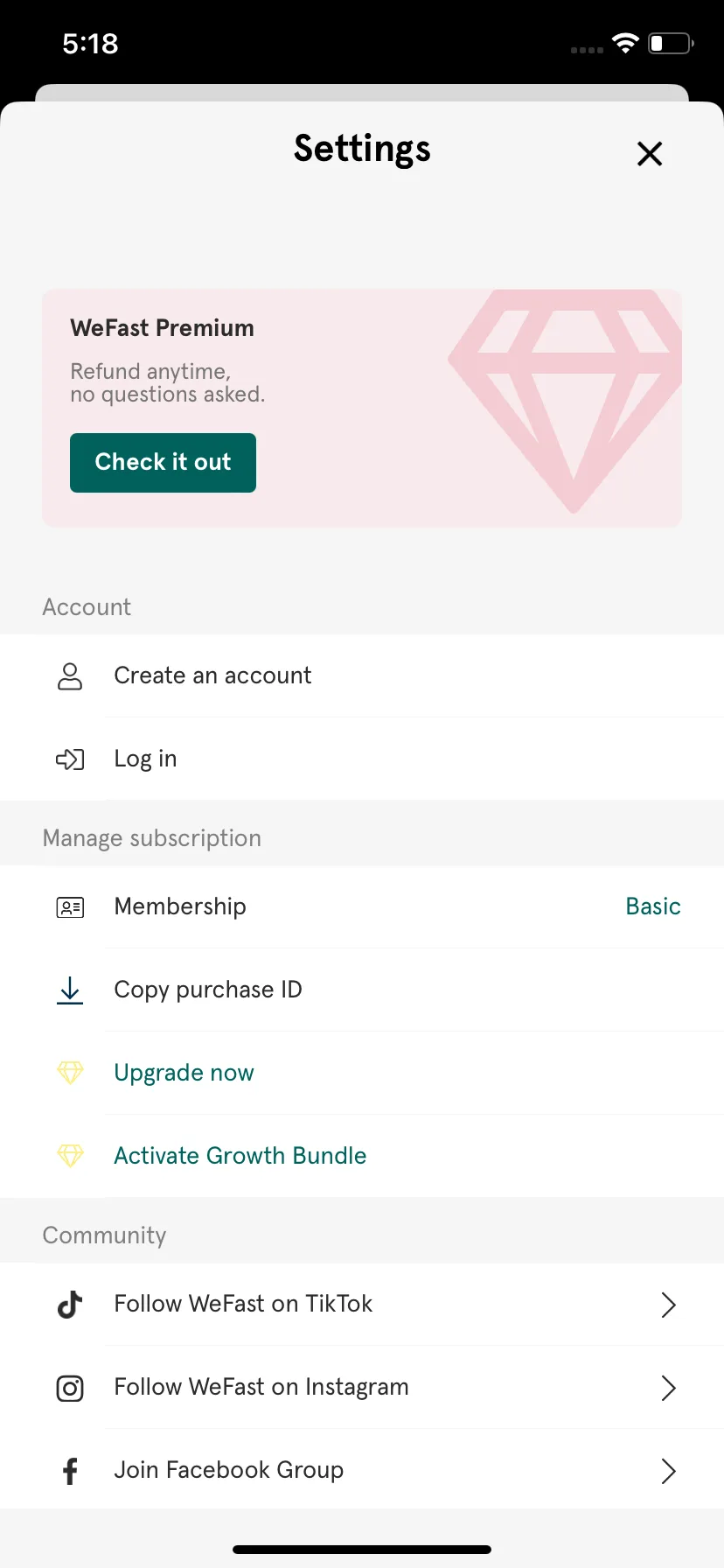Tap the person icon beside Create an account
Screen dimensions: 724x1568
(x=70, y=676)
